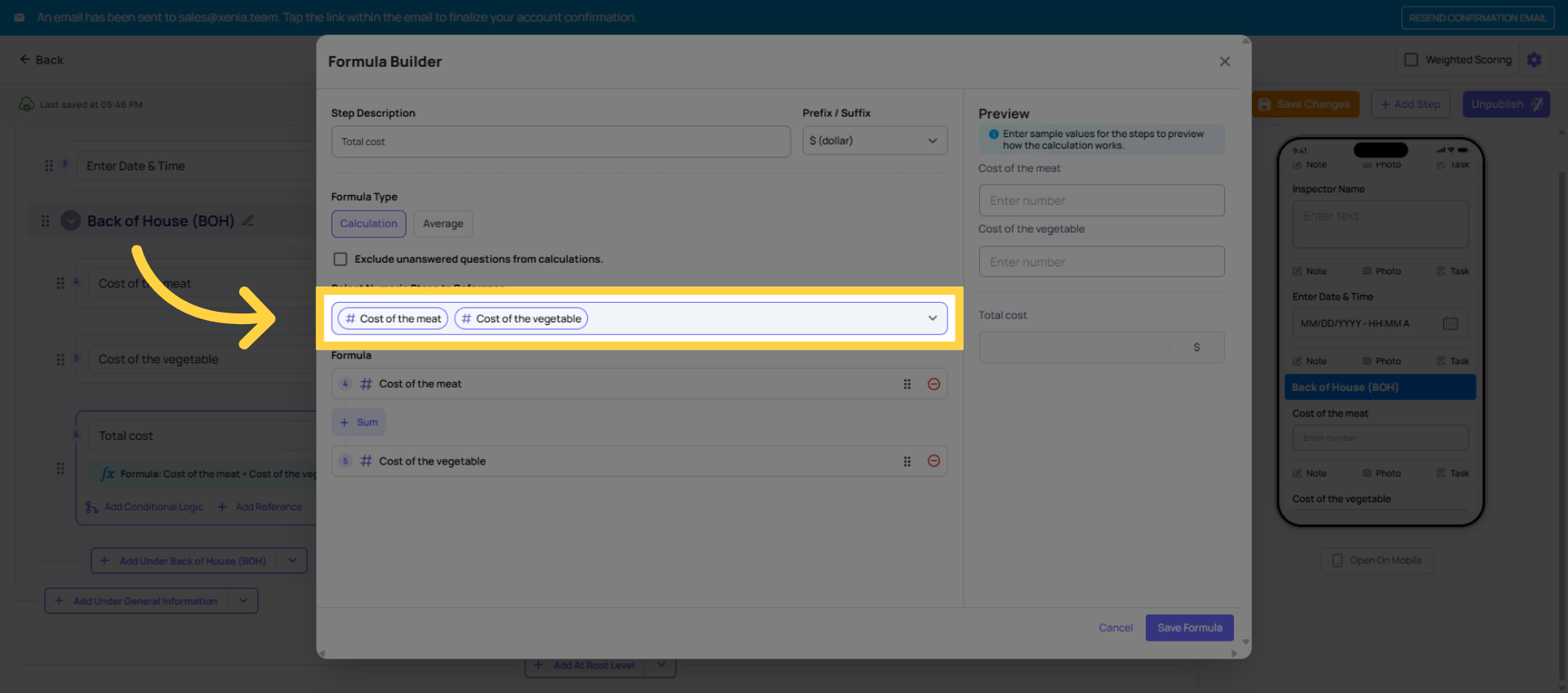The image size is (1568, 693).
Task: Edit the Back of House (BOH) section name
Action: pyautogui.click(x=248, y=220)
